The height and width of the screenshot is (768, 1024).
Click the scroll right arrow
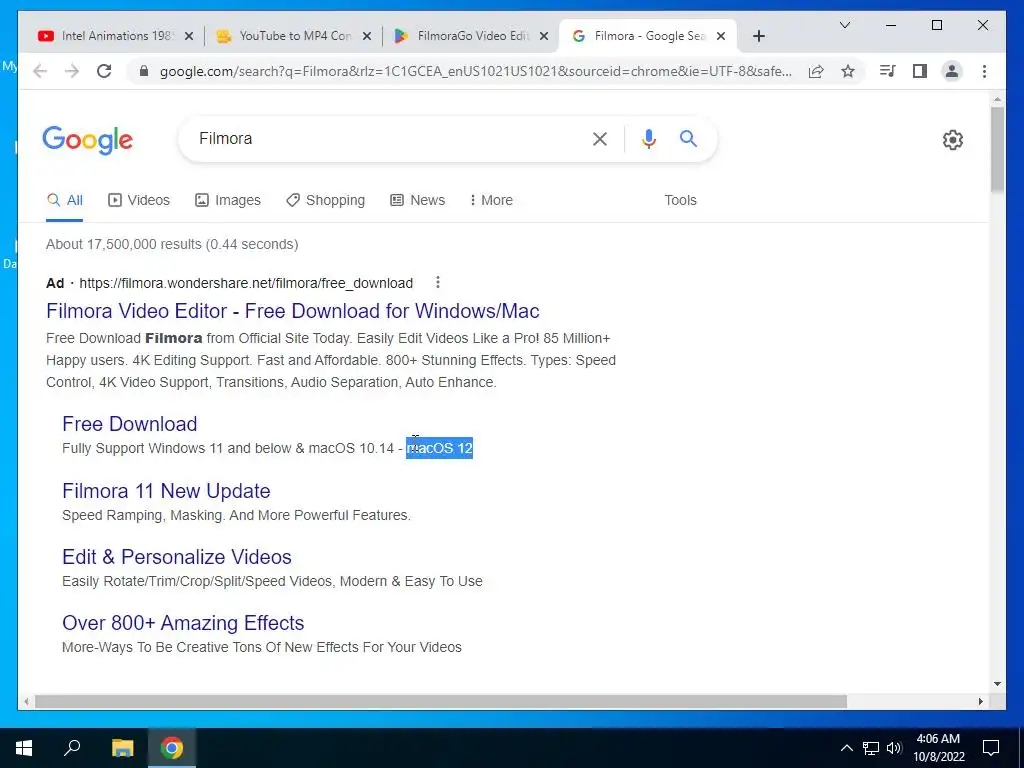pos(981,701)
